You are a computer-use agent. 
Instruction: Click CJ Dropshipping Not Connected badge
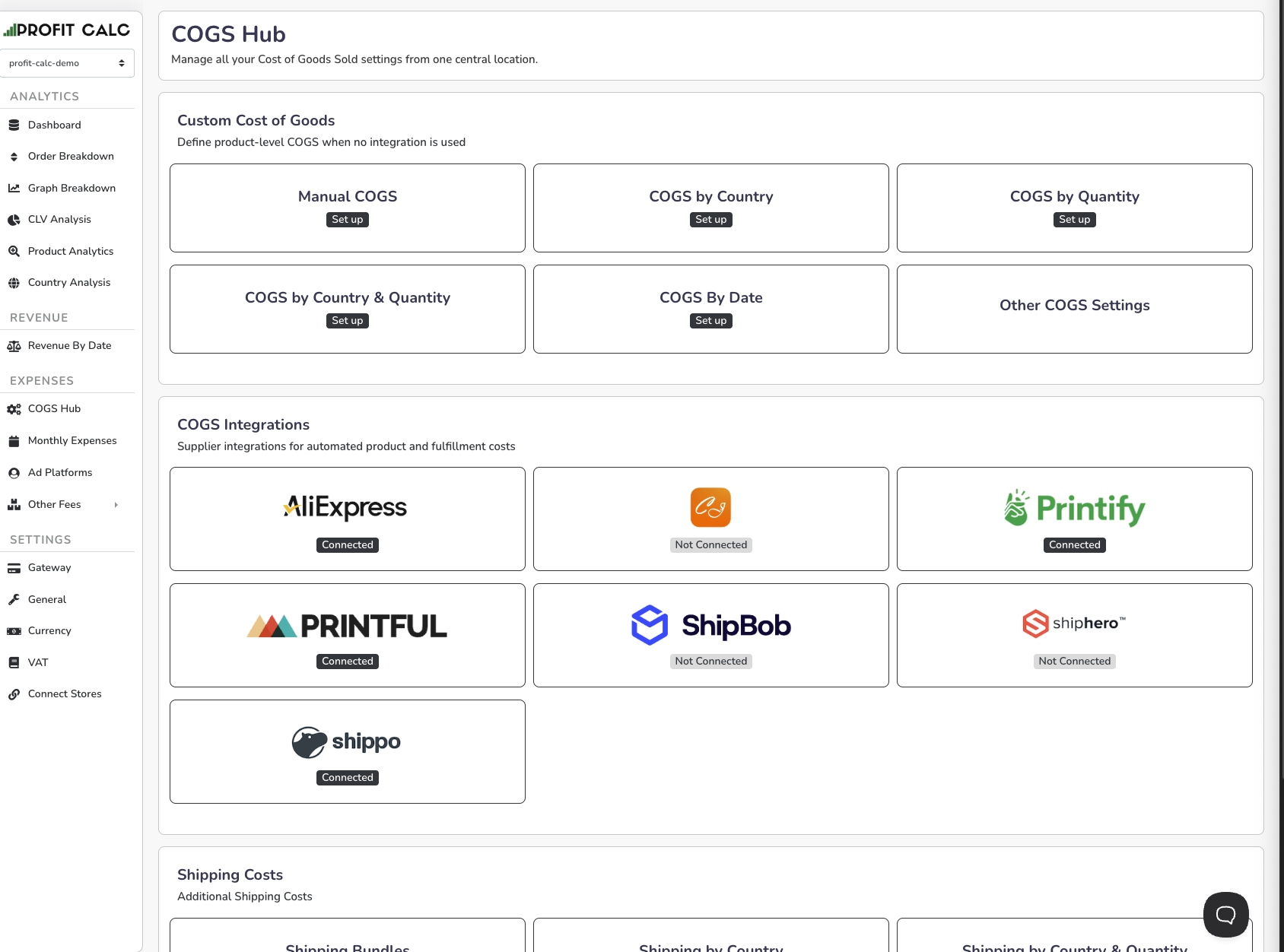tap(710, 545)
